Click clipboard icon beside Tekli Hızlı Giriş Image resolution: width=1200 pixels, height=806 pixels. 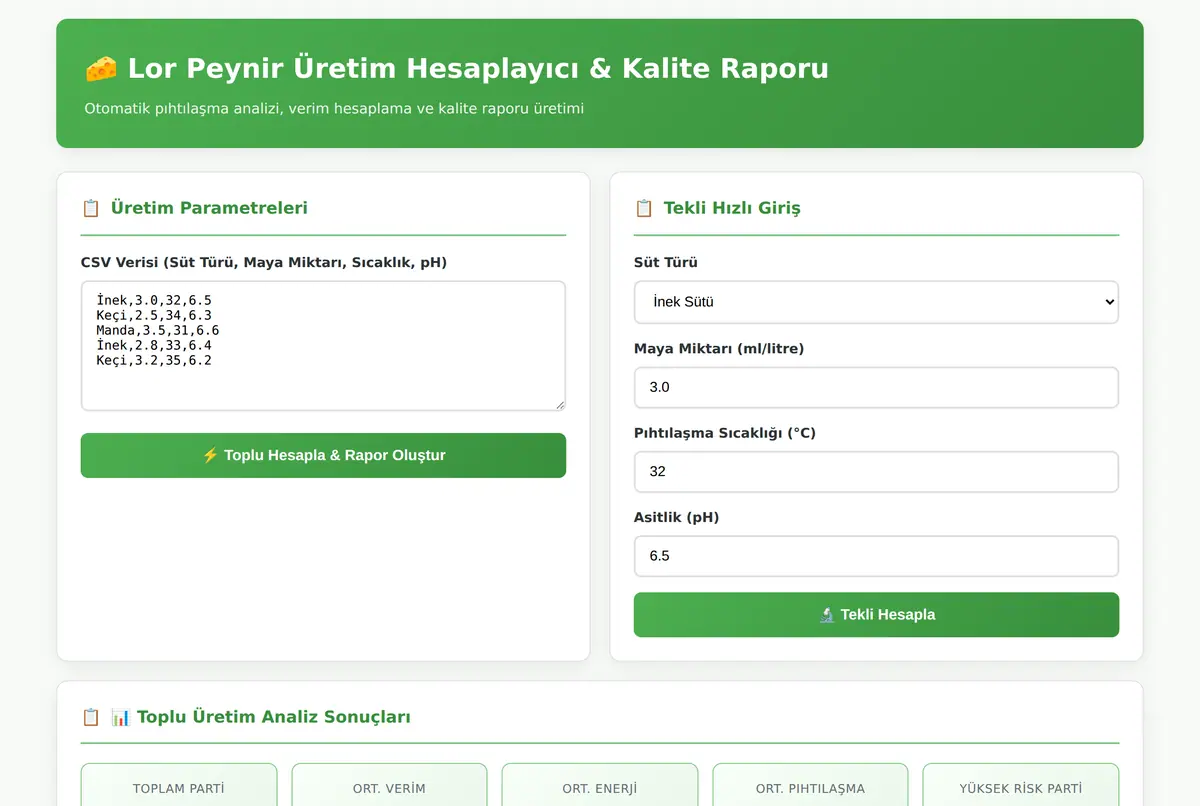pyautogui.click(x=644, y=208)
